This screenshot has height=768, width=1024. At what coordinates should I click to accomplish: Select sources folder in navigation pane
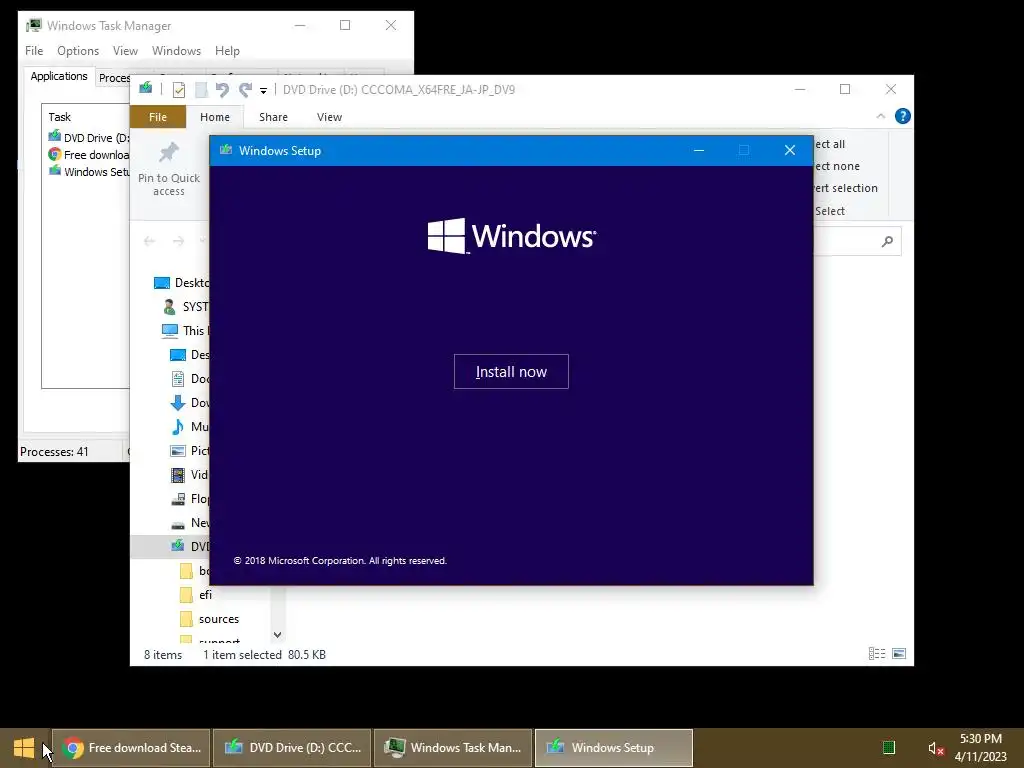[210, 619]
